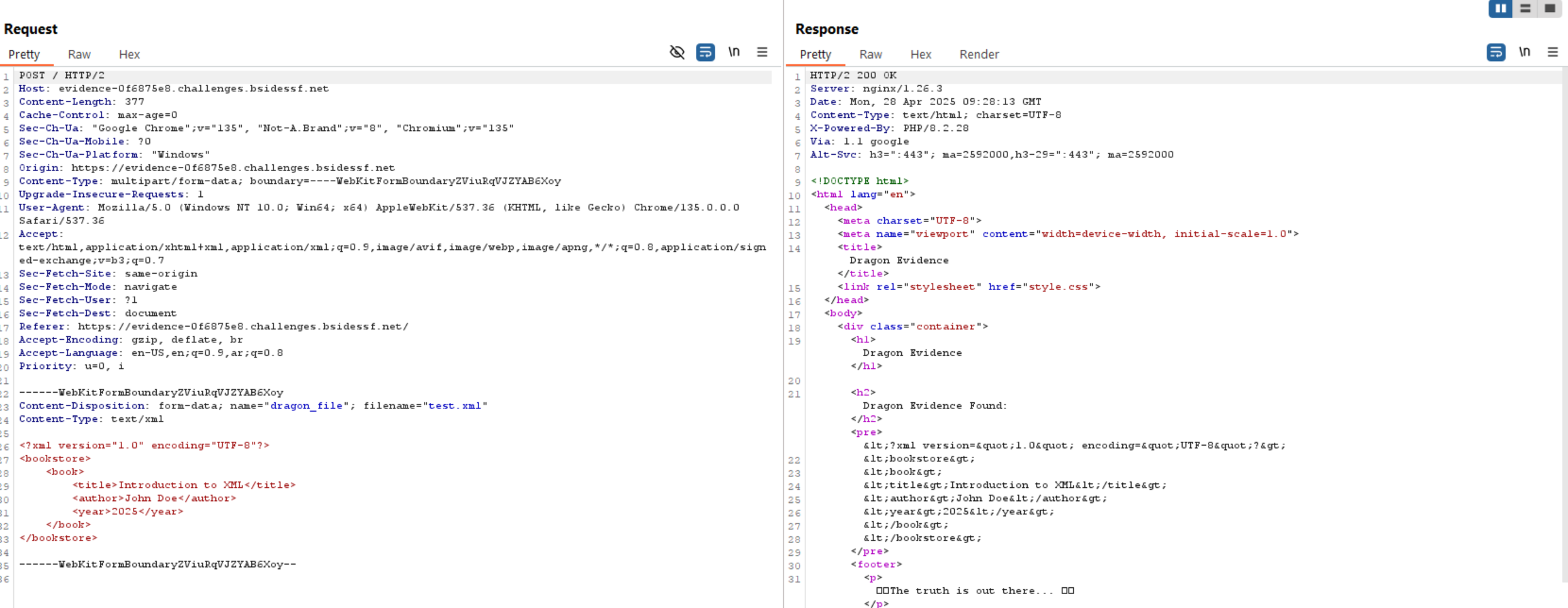This screenshot has width=1568, height=608.
Task: Toggle hide non-printable characters eye icon in Request
Action: tap(677, 52)
